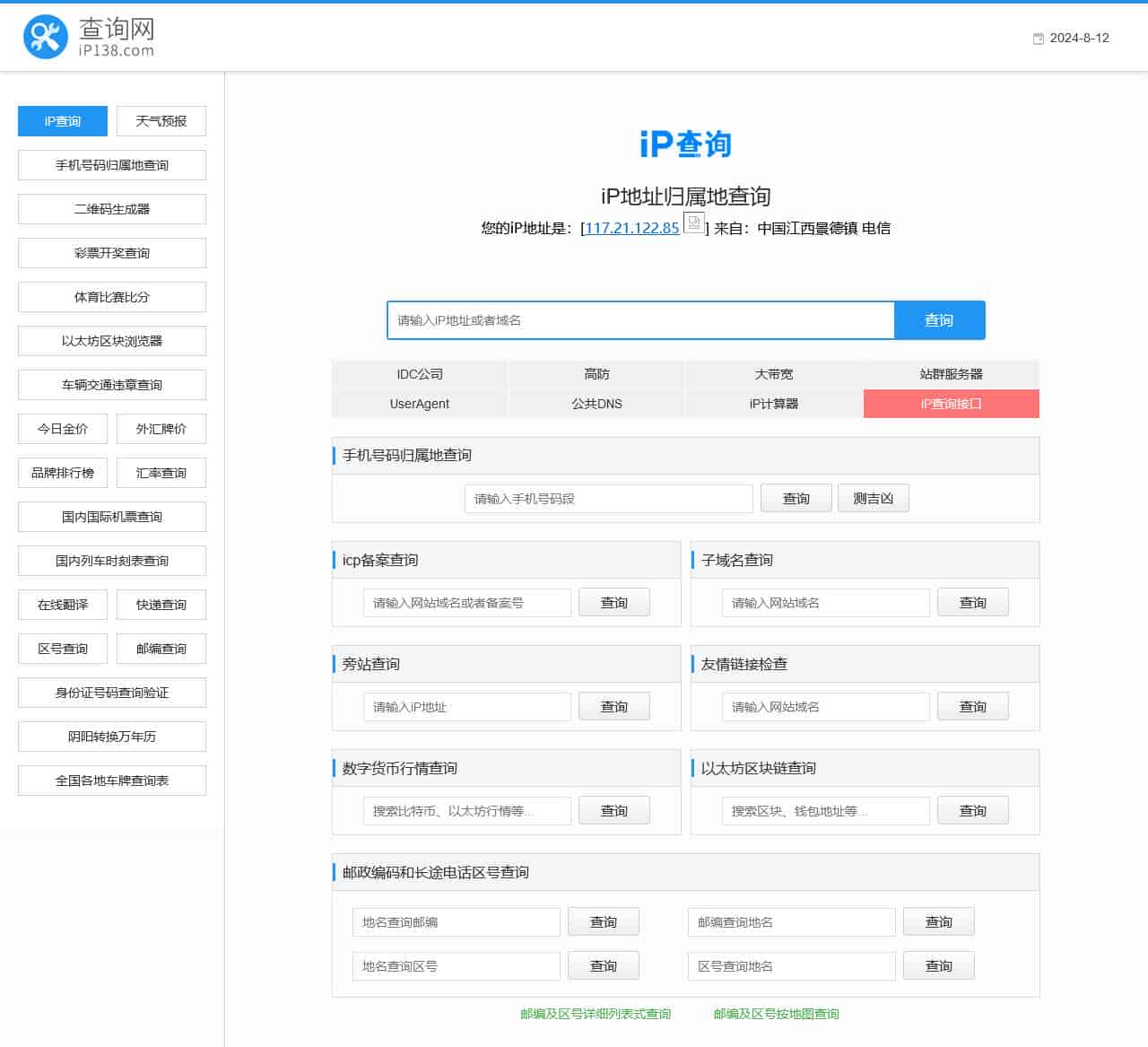Click 查询 button under icp备案查询
The image size is (1148, 1047).
614,603
